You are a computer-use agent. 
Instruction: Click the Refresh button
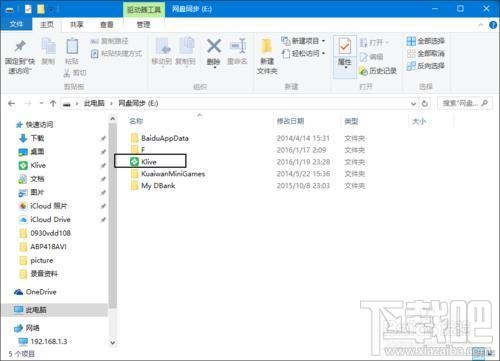point(425,104)
